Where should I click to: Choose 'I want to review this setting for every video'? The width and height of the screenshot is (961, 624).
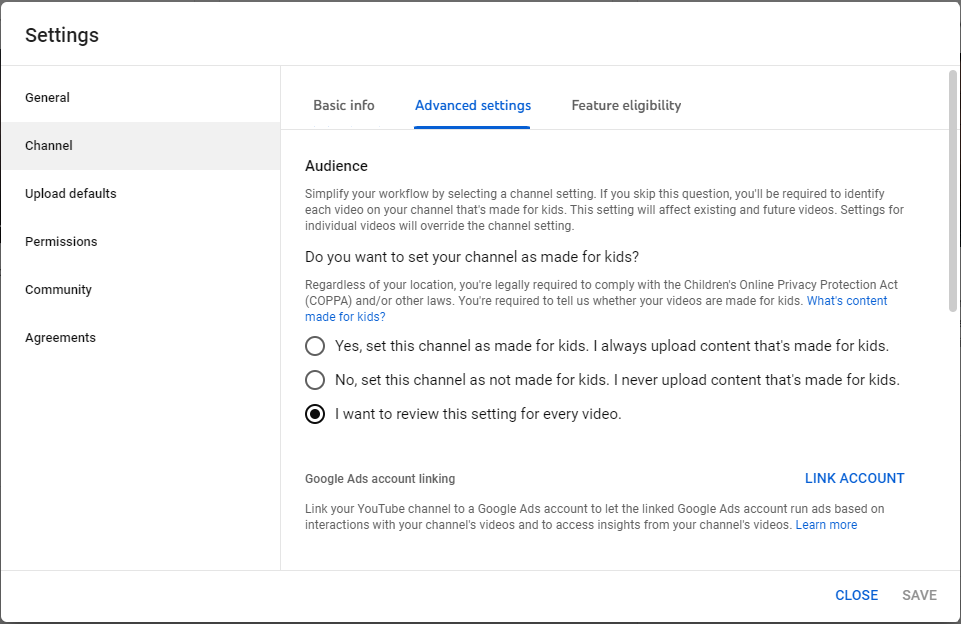pos(315,414)
